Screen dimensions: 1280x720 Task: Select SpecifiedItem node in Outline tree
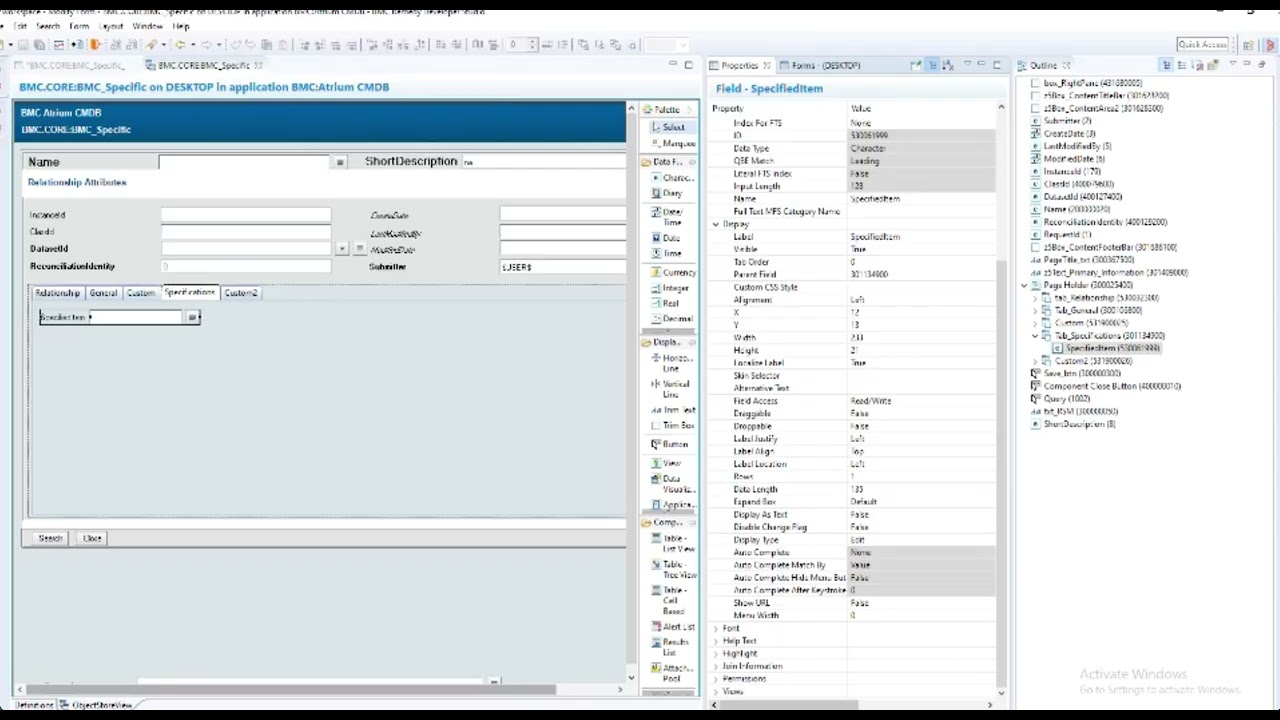(x=1105, y=348)
